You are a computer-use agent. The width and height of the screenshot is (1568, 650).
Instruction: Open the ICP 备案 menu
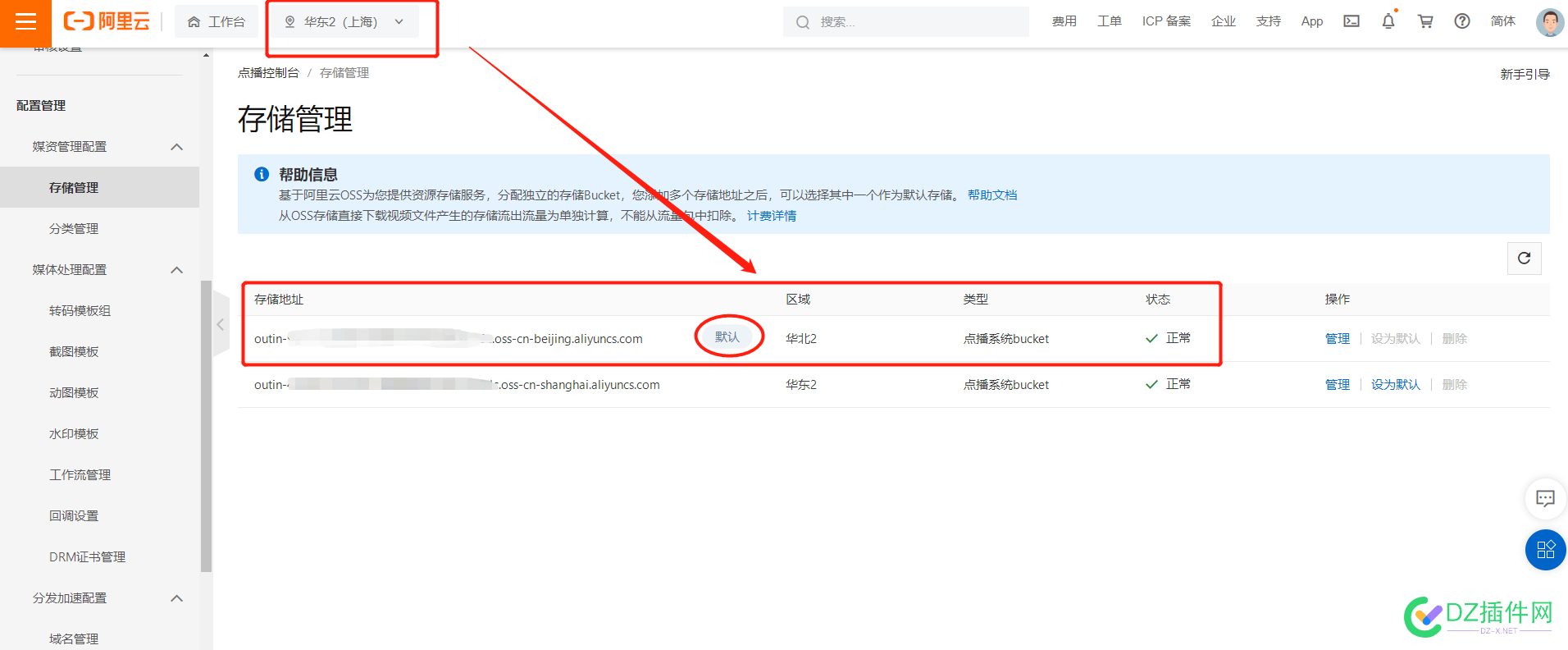1166,21
